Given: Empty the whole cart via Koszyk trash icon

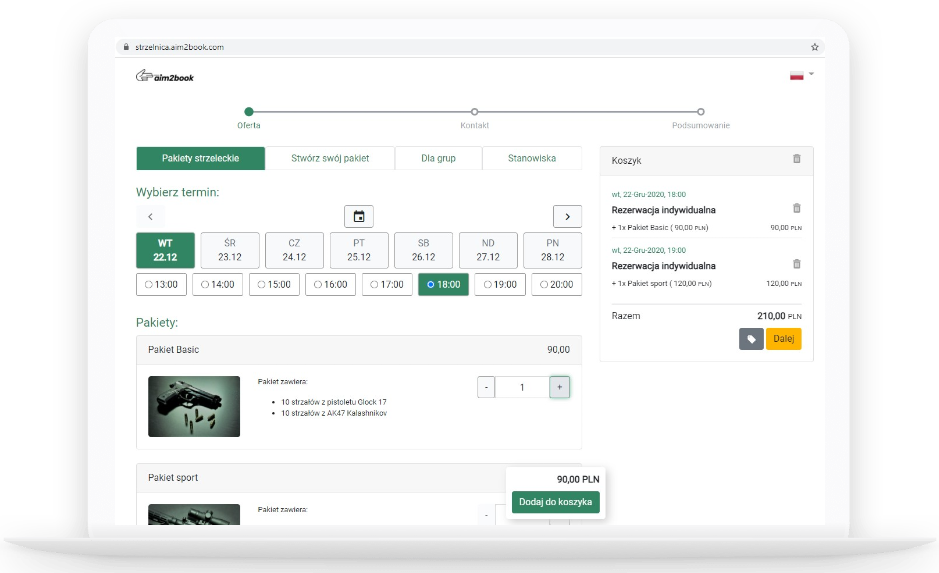Looking at the screenshot, I should pos(796,159).
